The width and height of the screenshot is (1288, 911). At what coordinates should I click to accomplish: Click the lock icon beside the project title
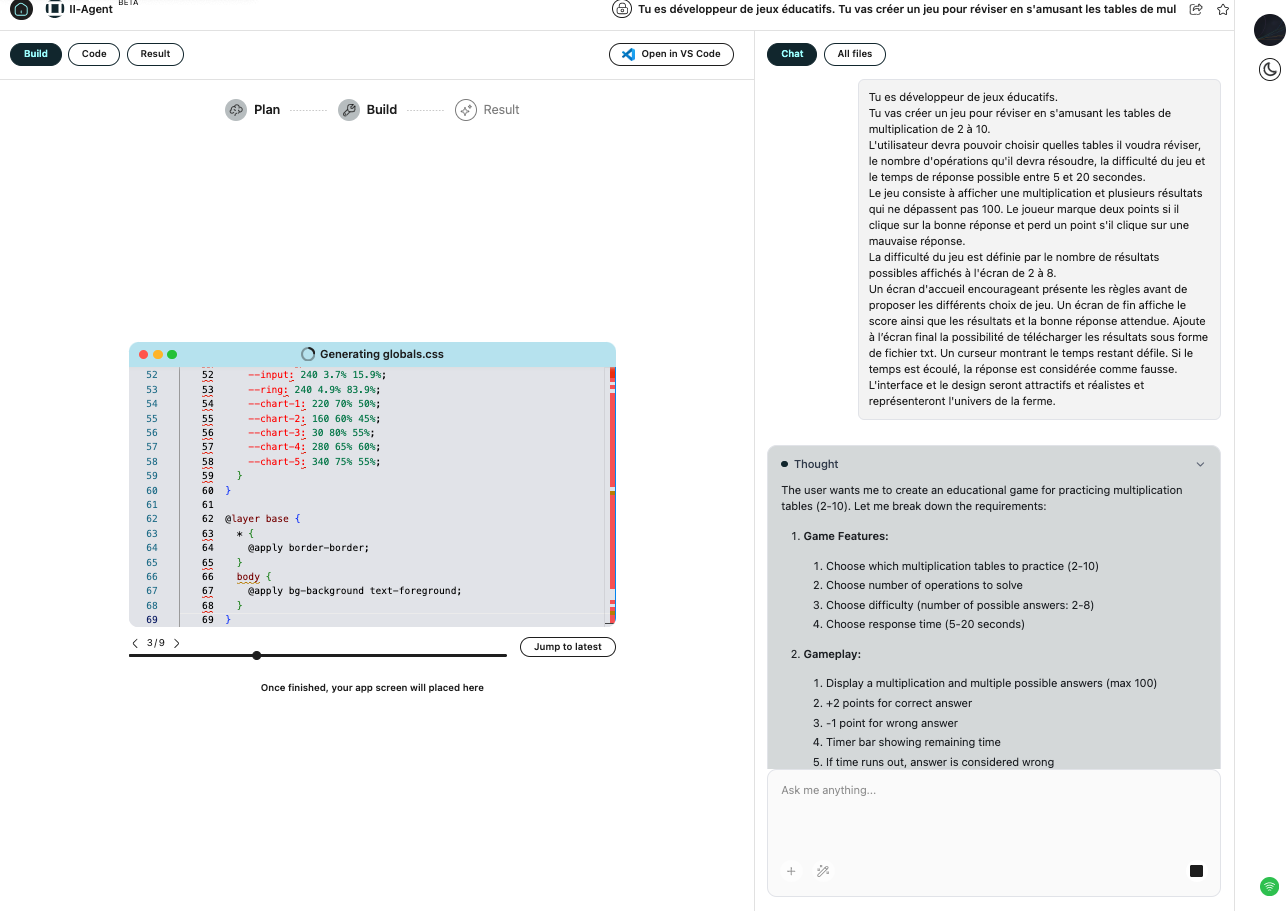(622, 10)
